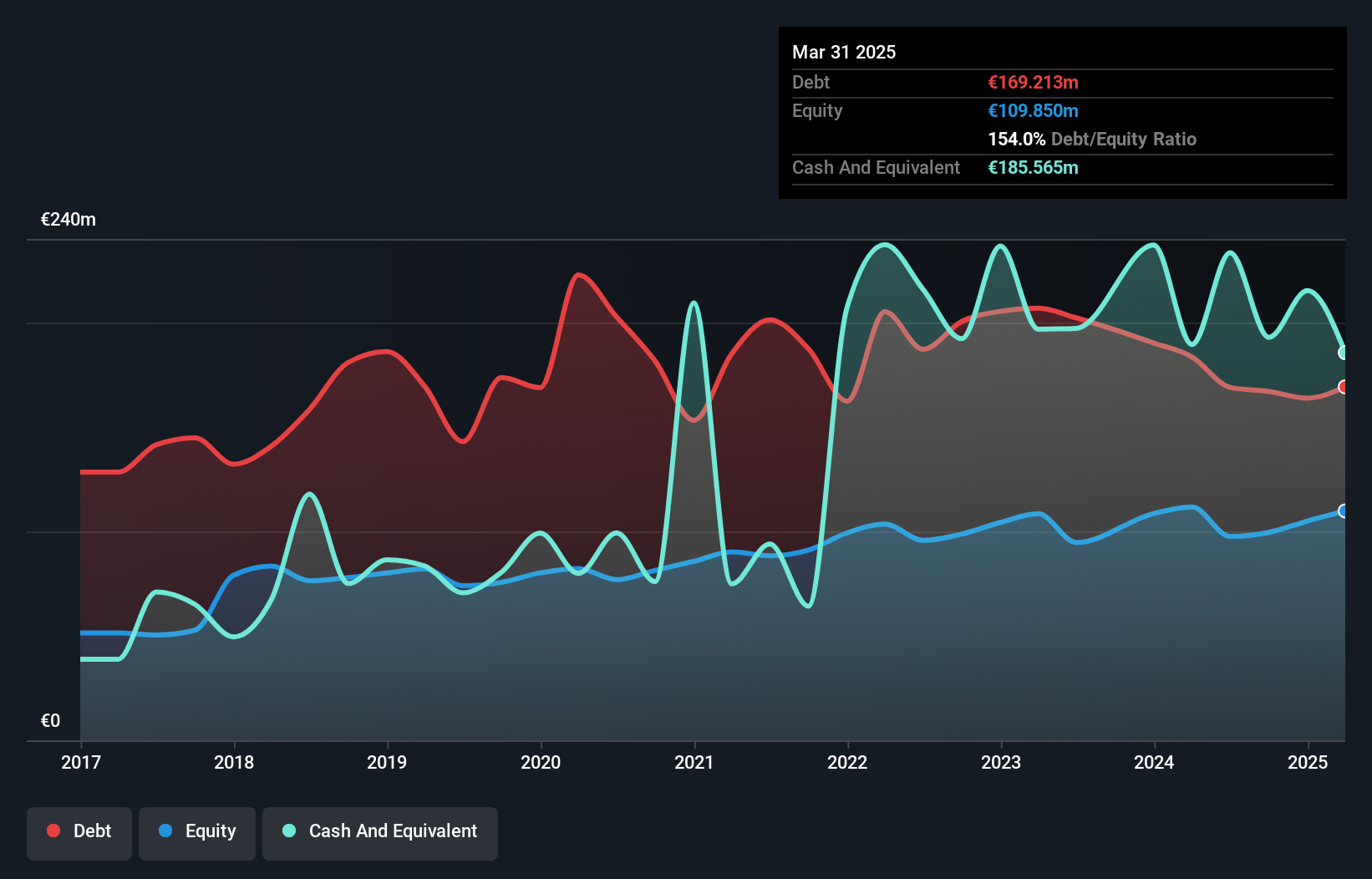1372x879 pixels.
Task: Click the blue Equity legend dot
Action: click(x=165, y=831)
